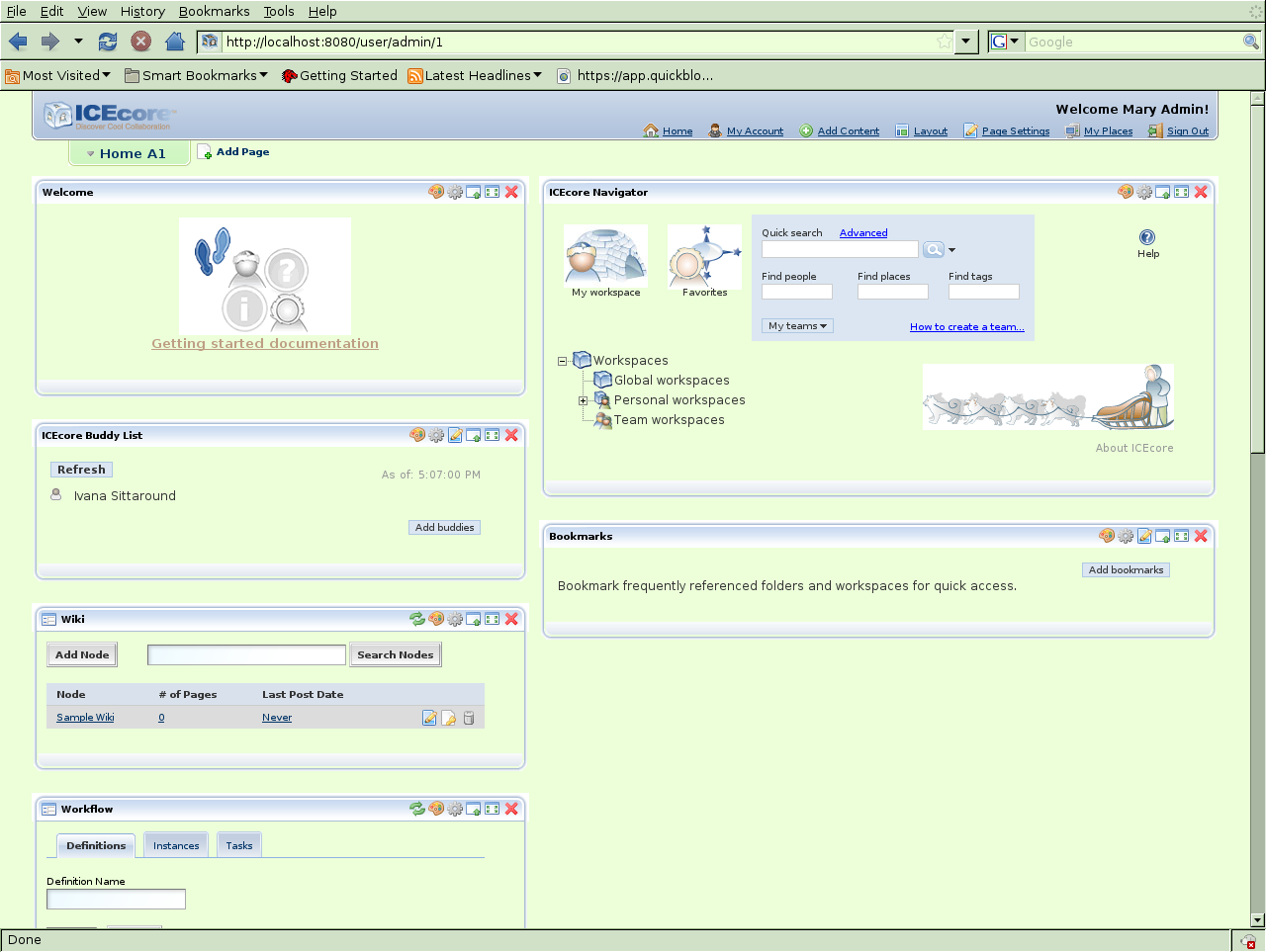1266x952 pixels.
Task: Maximize the ICEcore Buddy List portlet
Action: click(x=493, y=435)
